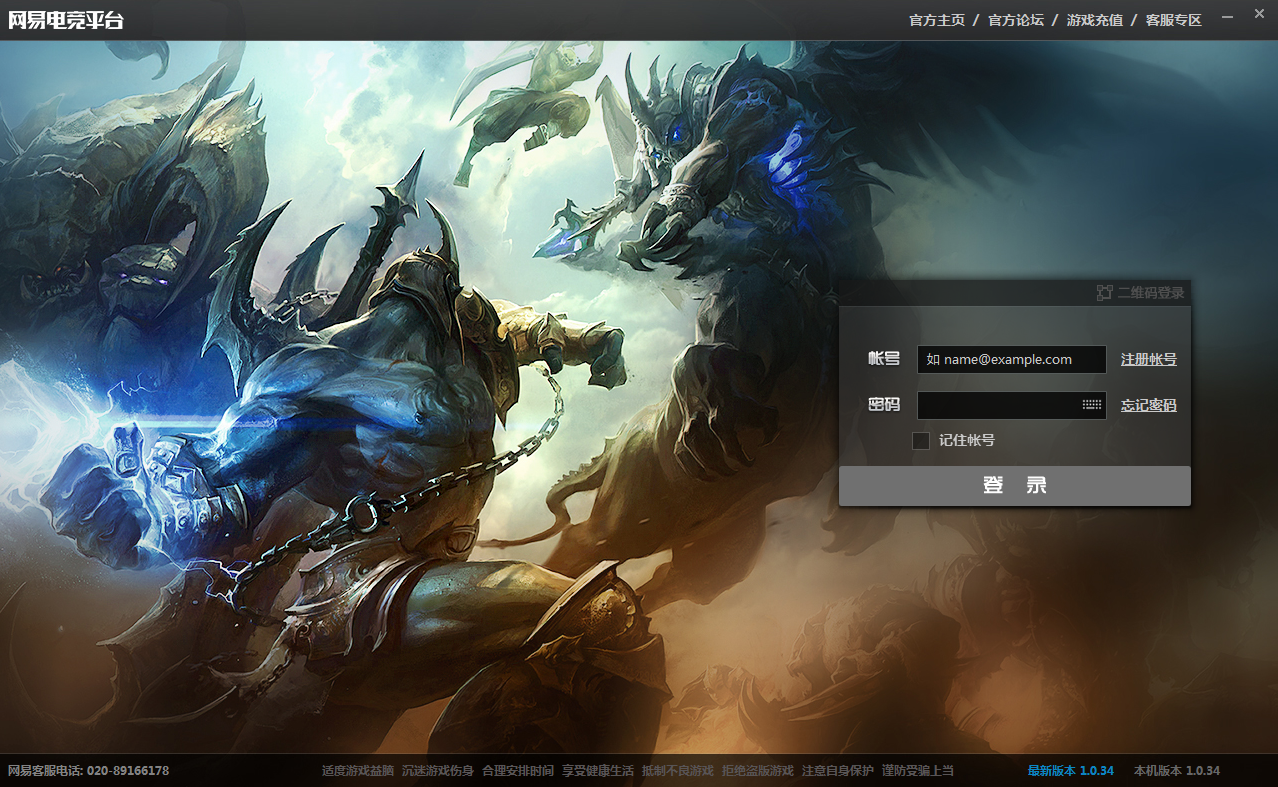The width and height of the screenshot is (1278, 787).
Task: Click the 记住帐号 label text
Action: click(966, 441)
